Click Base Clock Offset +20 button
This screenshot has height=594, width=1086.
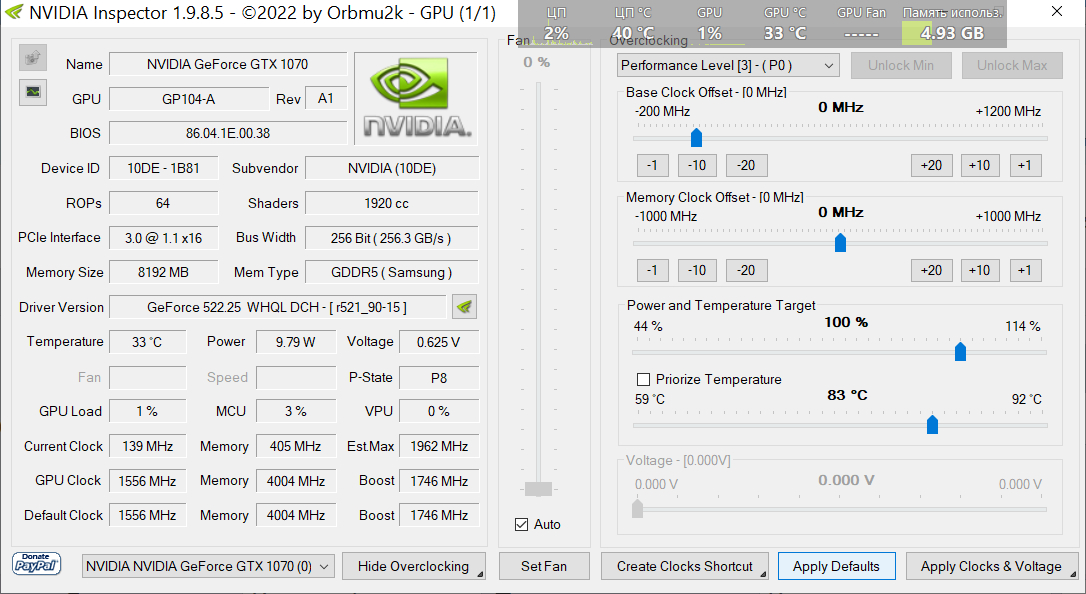(932, 165)
